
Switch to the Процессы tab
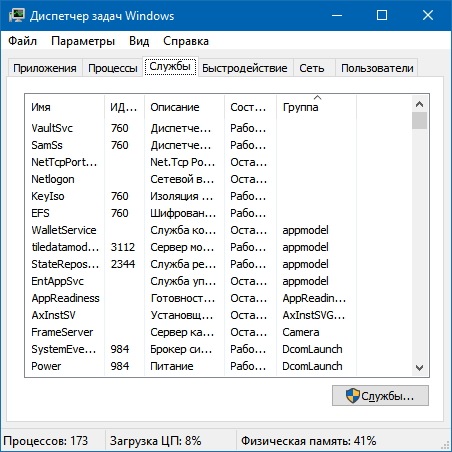pyautogui.click(x=113, y=68)
